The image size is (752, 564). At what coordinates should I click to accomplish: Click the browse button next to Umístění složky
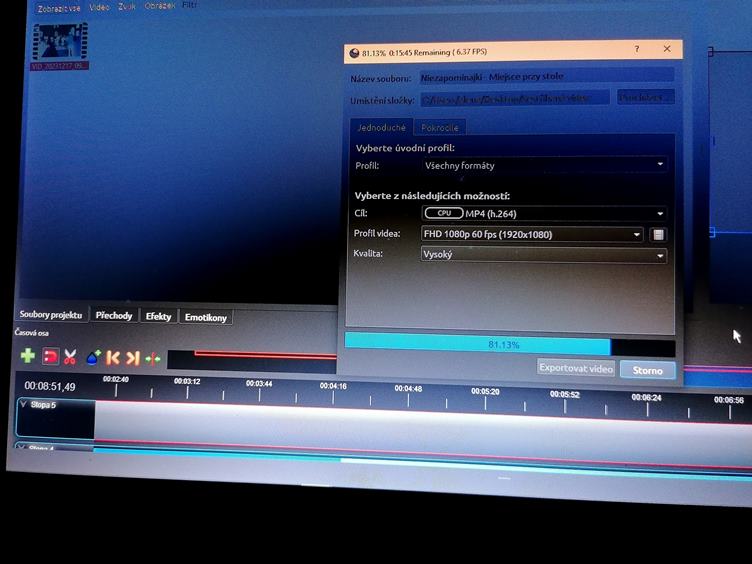pos(646,97)
